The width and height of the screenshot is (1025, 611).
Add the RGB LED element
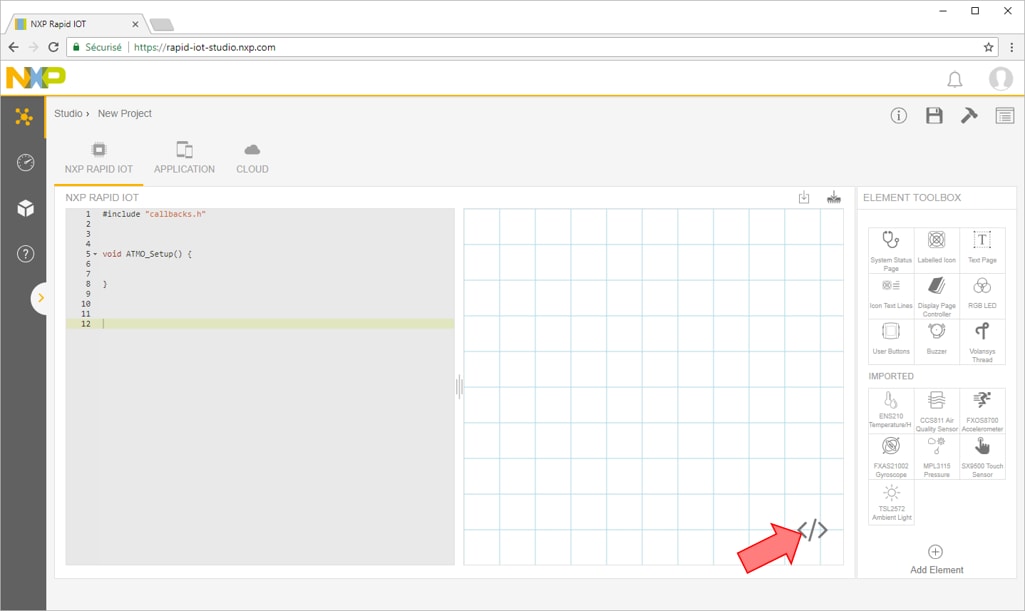[982, 295]
